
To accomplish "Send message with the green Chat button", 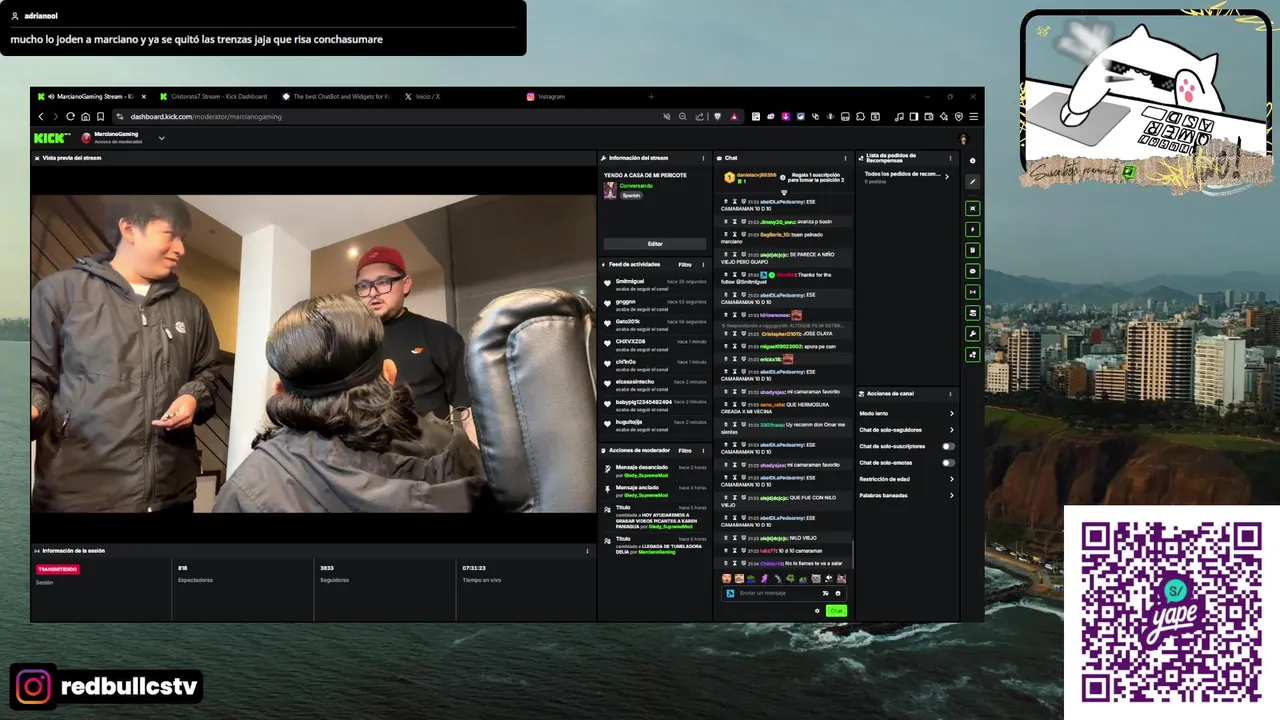I will tap(836, 610).
